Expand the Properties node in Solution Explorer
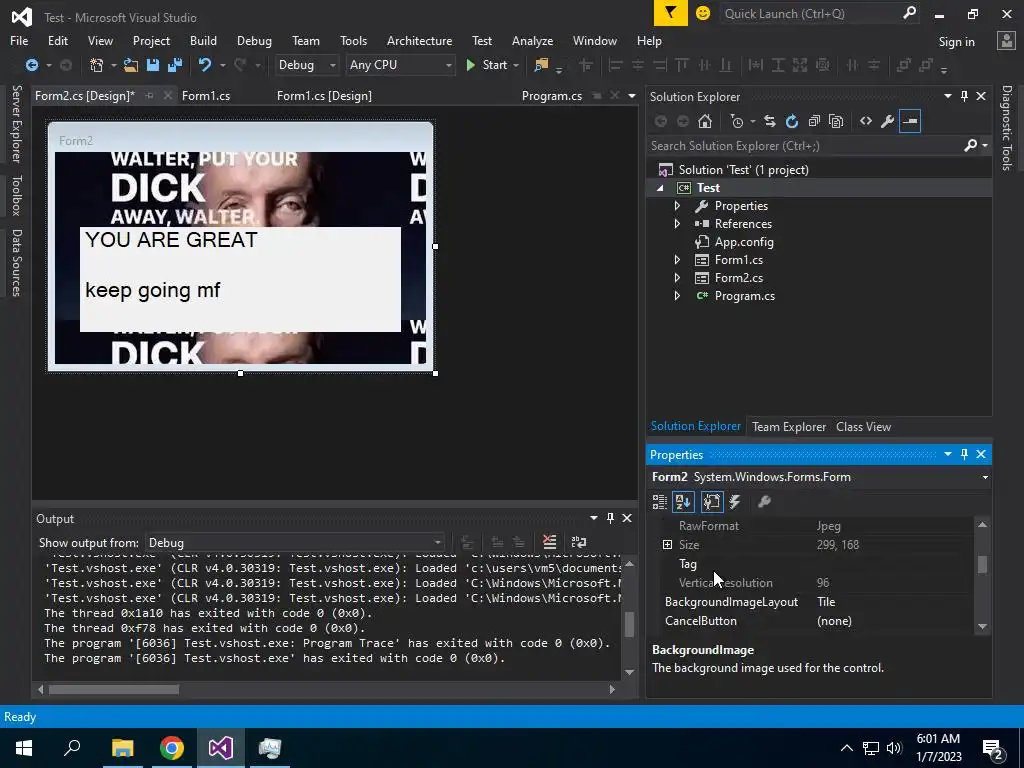The height and width of the screenshot is (768, 1024). tap(677, 206)
